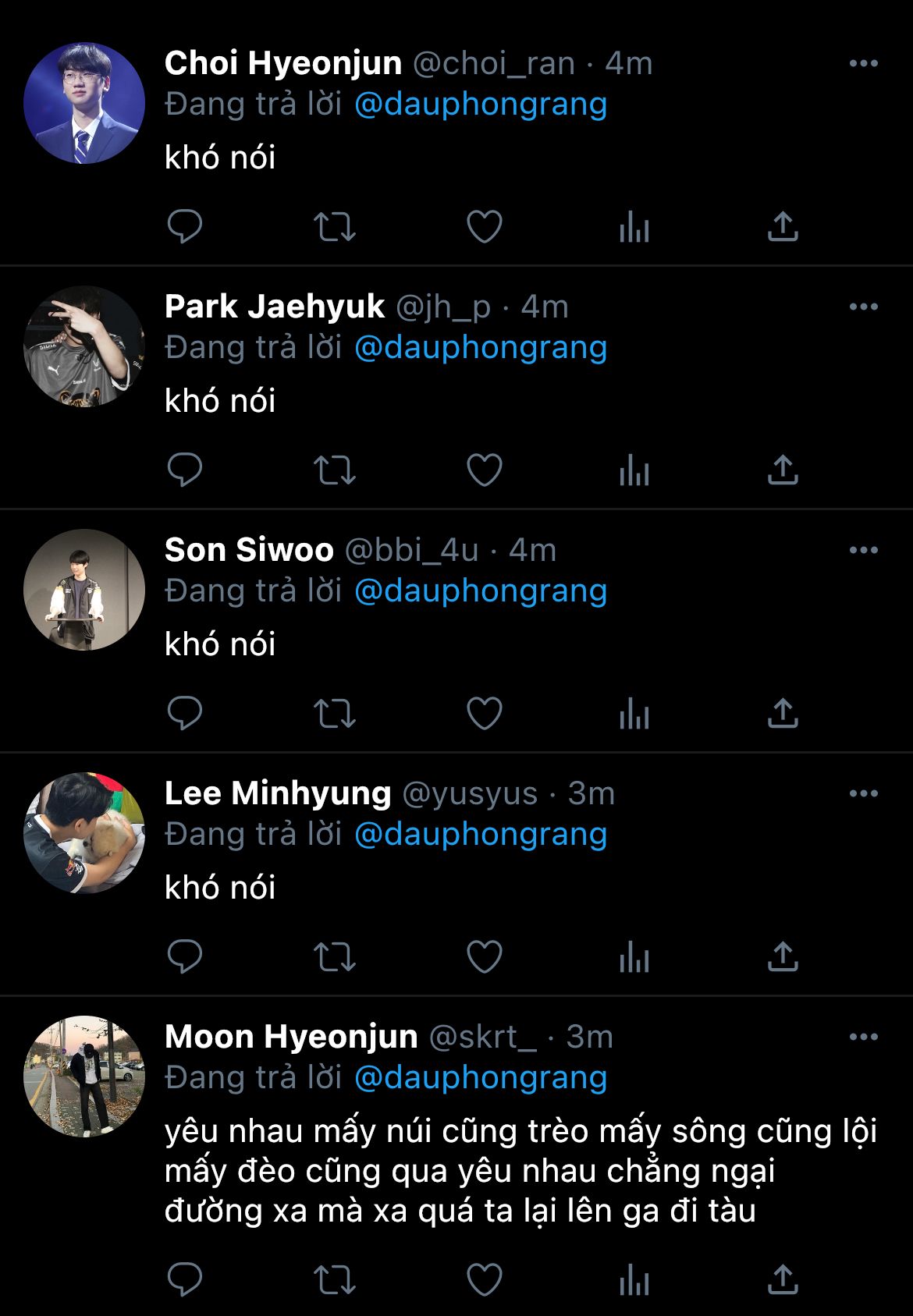Open @dauphongrang mention in Lee Minhyung's reply
The height and width of the screenshot is (1316, 913).
(481, 835)
